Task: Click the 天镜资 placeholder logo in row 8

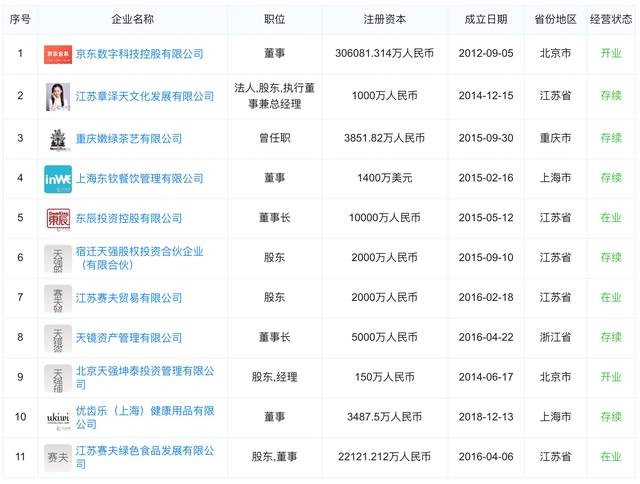Action: tap(58, 338)
